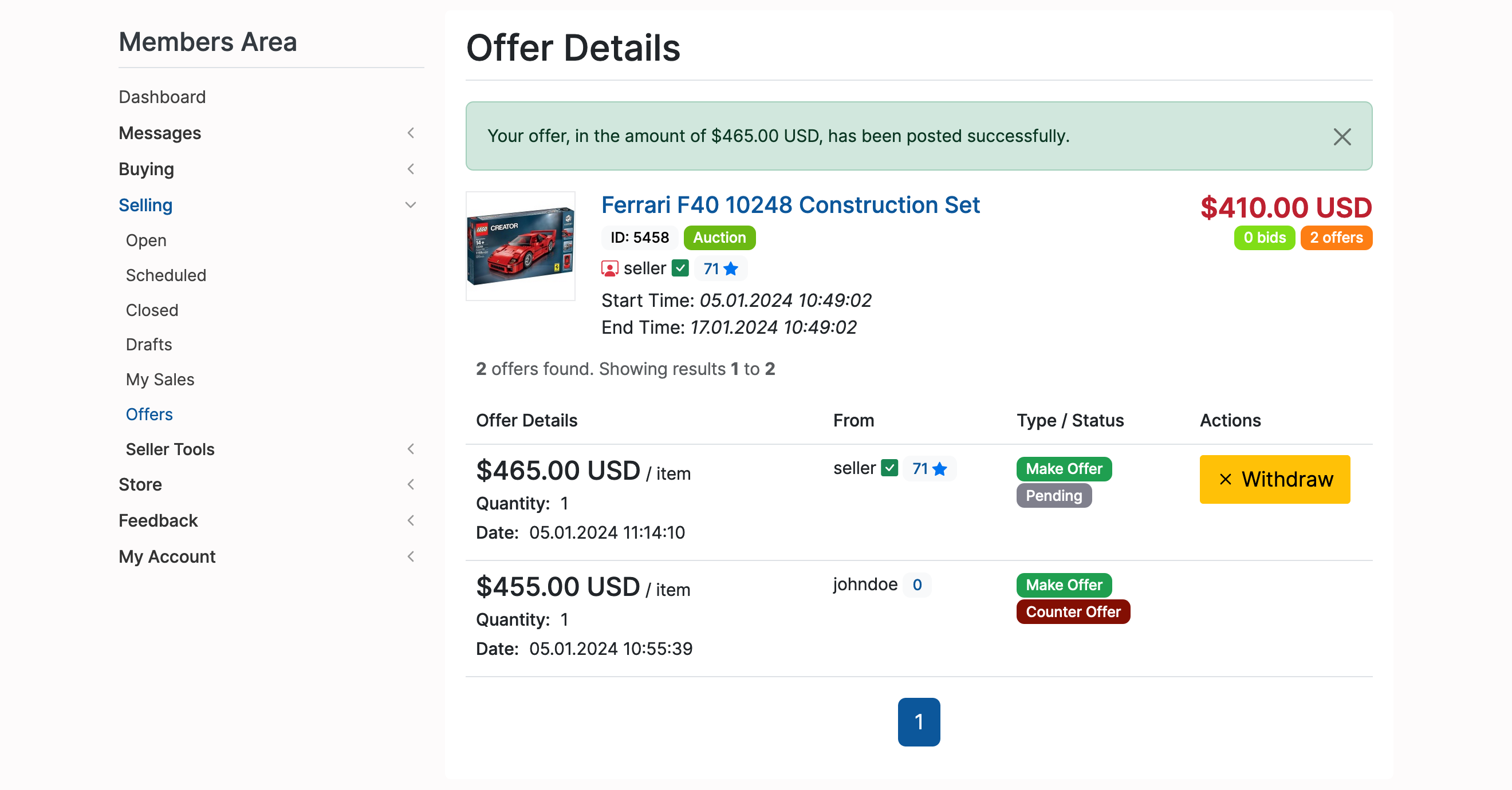
Task: Click the blue star rating beside listing seller
Action: (730, 268)
